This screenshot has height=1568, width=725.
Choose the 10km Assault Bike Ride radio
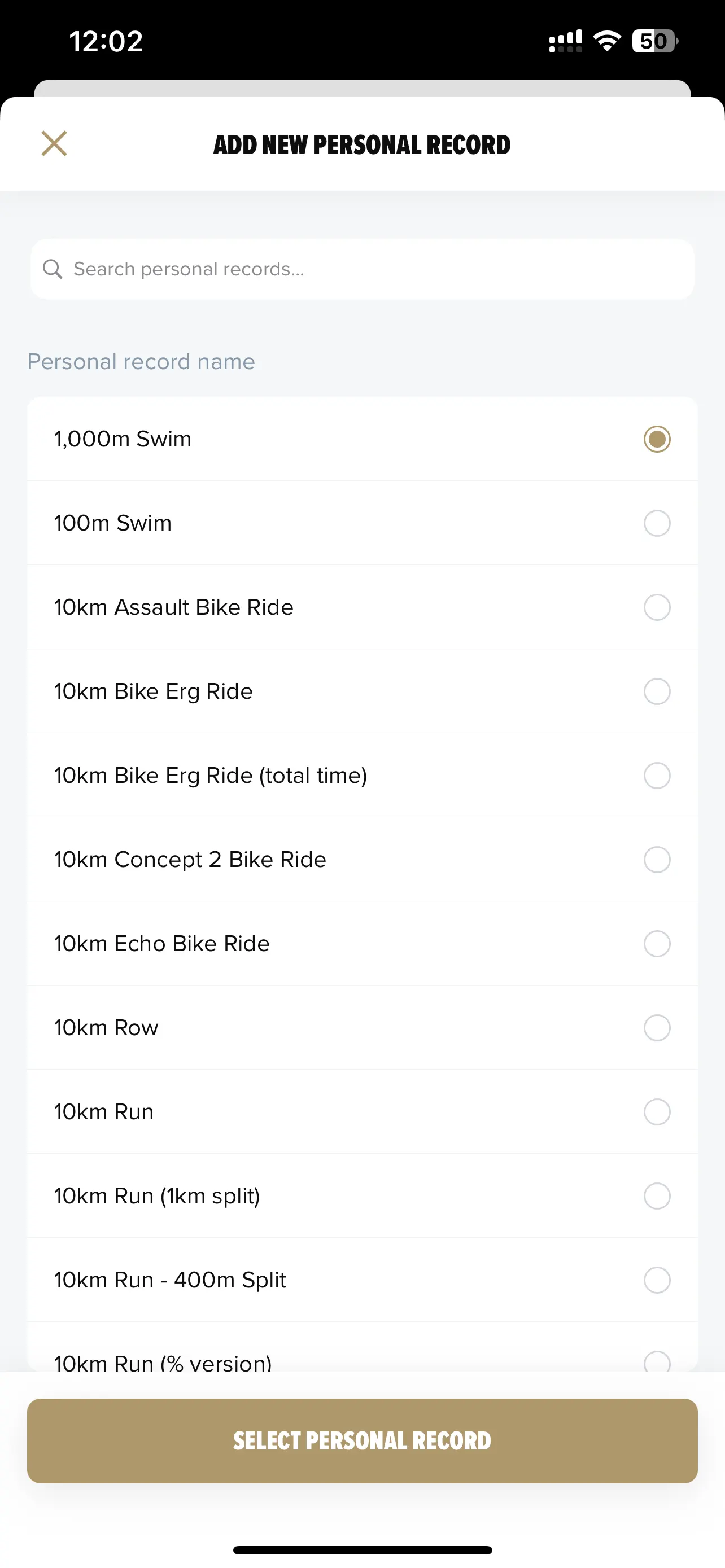click(x=657, y=607)
